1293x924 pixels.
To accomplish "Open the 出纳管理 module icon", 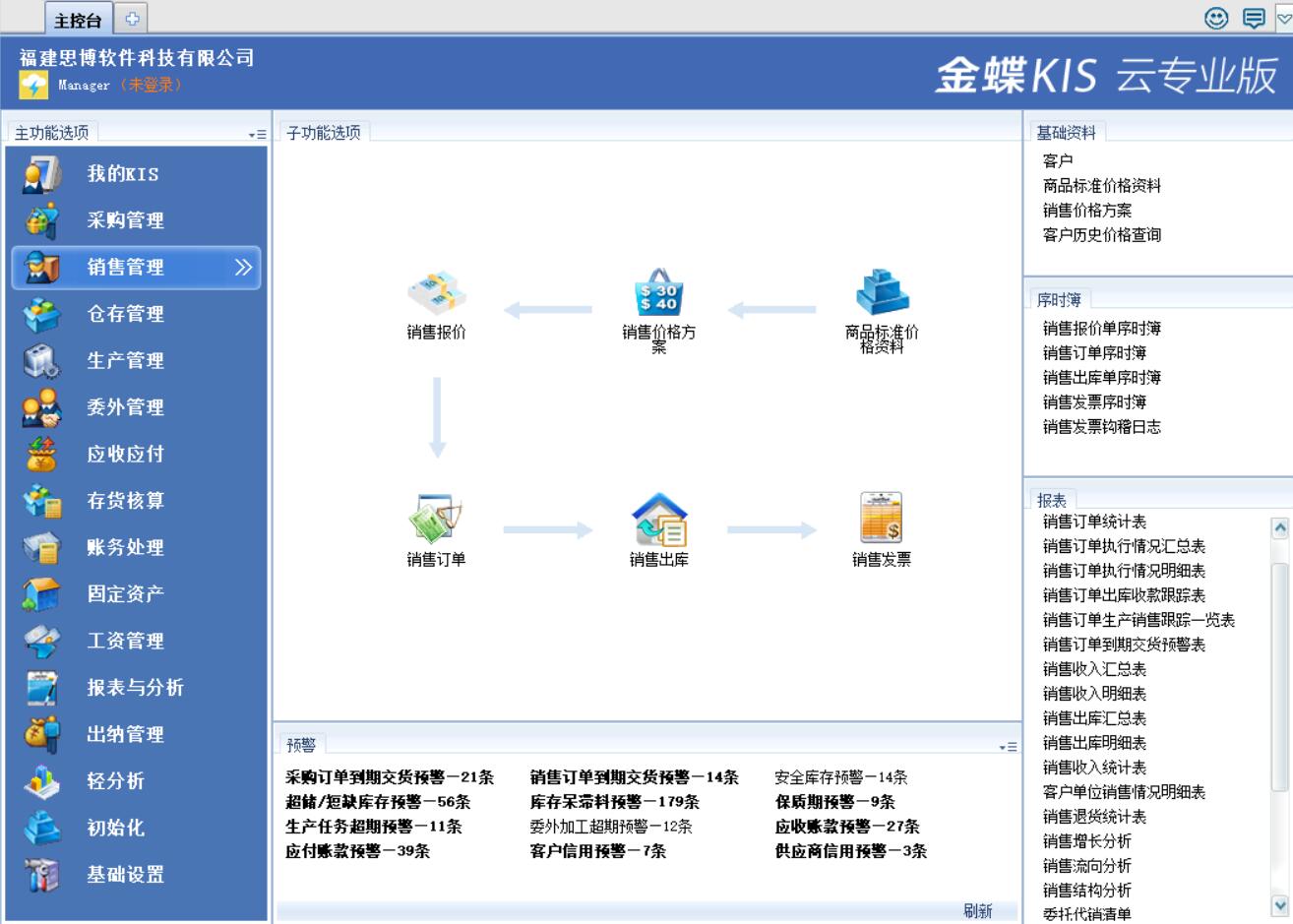I will pyautogui.click(x=42, y=734).
